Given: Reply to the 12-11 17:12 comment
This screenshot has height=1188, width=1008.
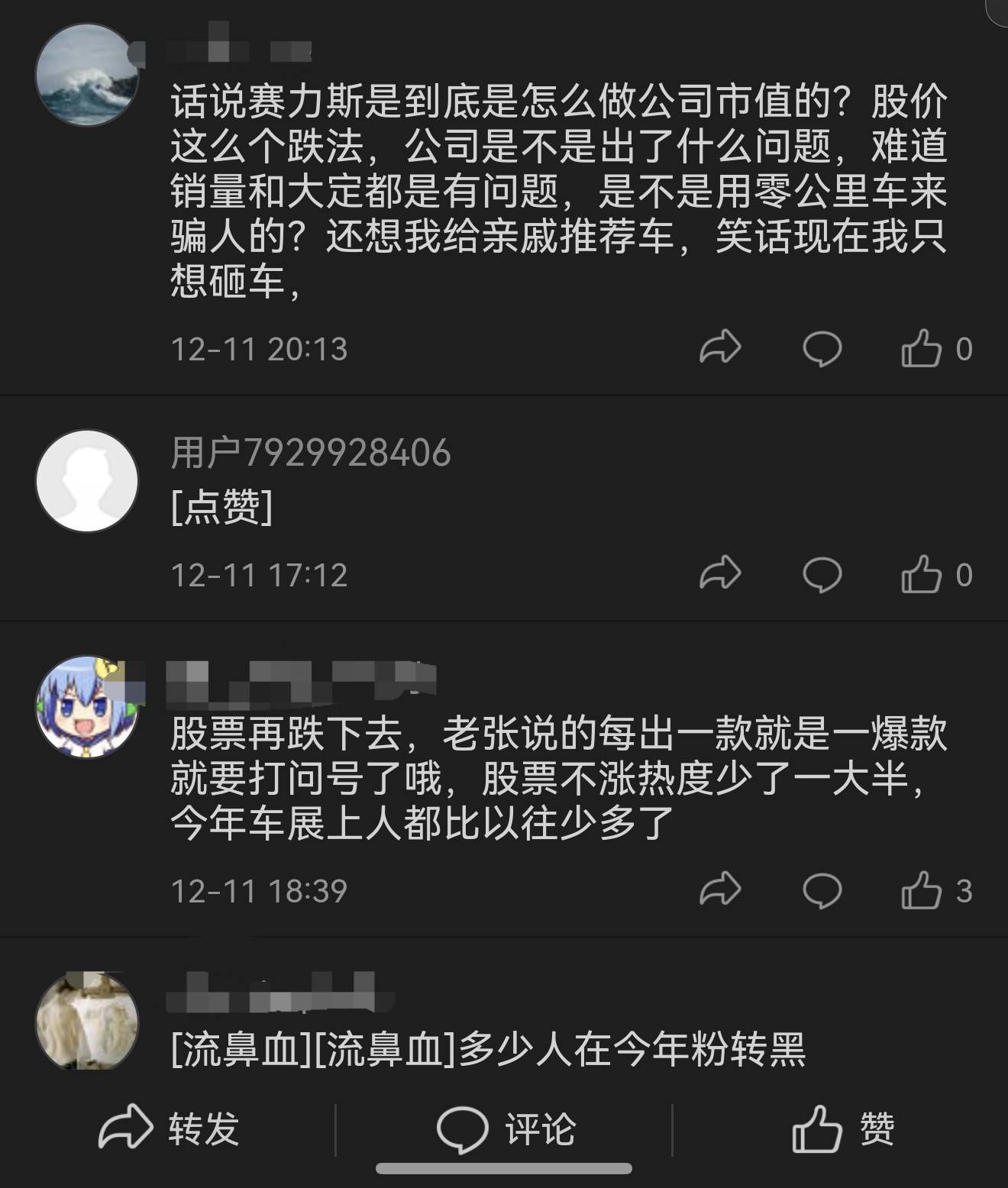Looking at the screenshot, I should 822,575.
